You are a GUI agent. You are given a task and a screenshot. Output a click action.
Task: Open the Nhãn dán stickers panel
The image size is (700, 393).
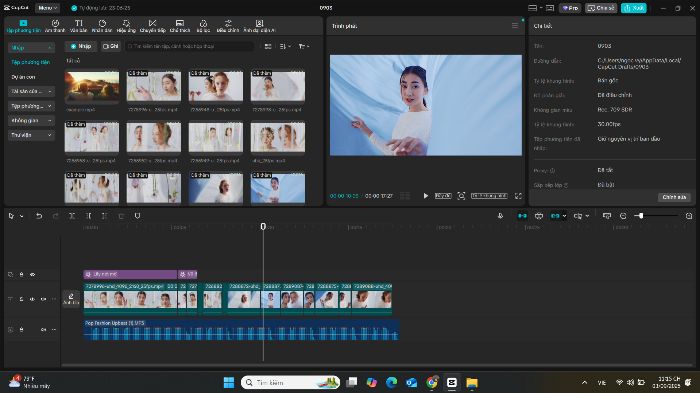pyautogui.click(x=102, y=26)
